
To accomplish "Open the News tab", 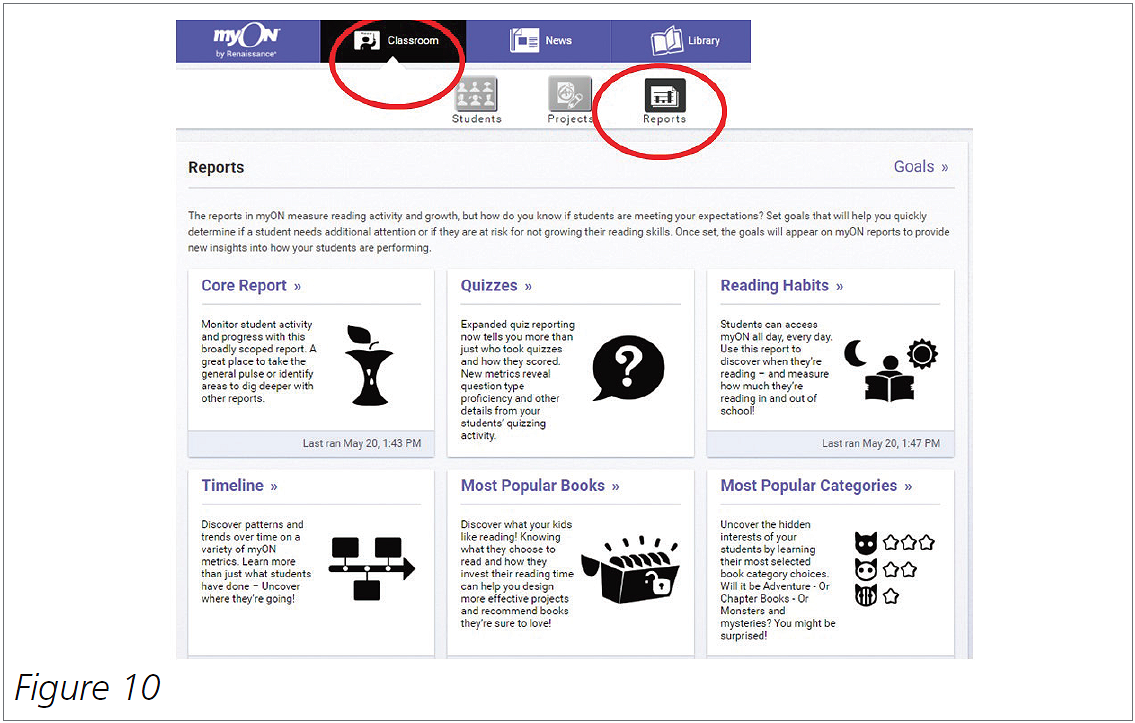I will [x=539, y=41].
